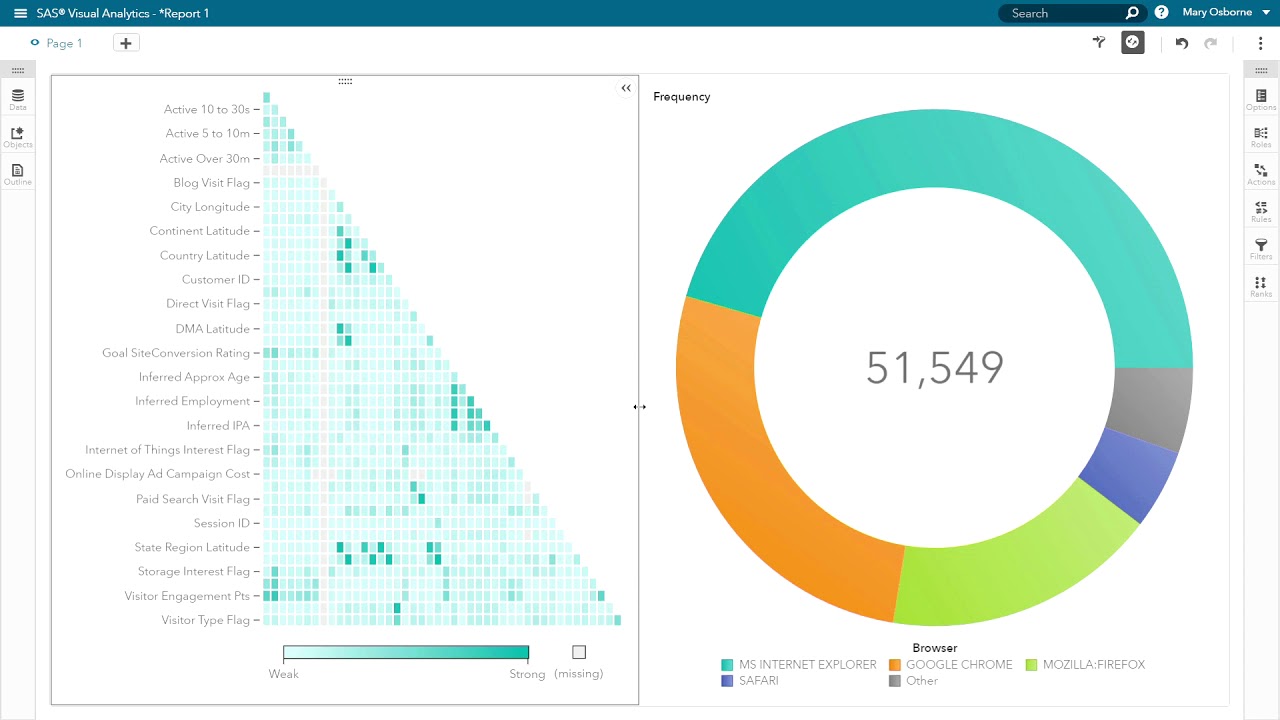This screenshot has width=1280, height=720.
Task: Open the Roles pane
Action: click(1261, 137)
